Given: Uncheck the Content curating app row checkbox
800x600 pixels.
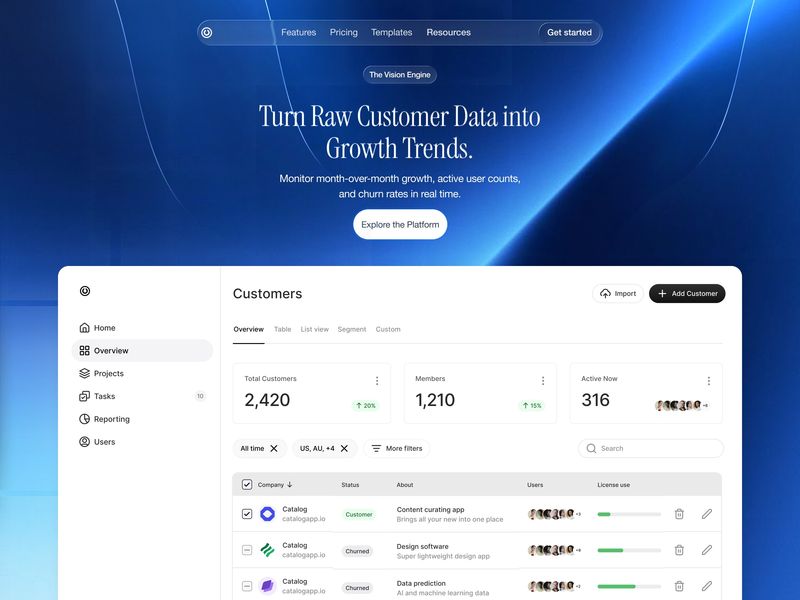Looking at the screenshot, I should (247, 514).
